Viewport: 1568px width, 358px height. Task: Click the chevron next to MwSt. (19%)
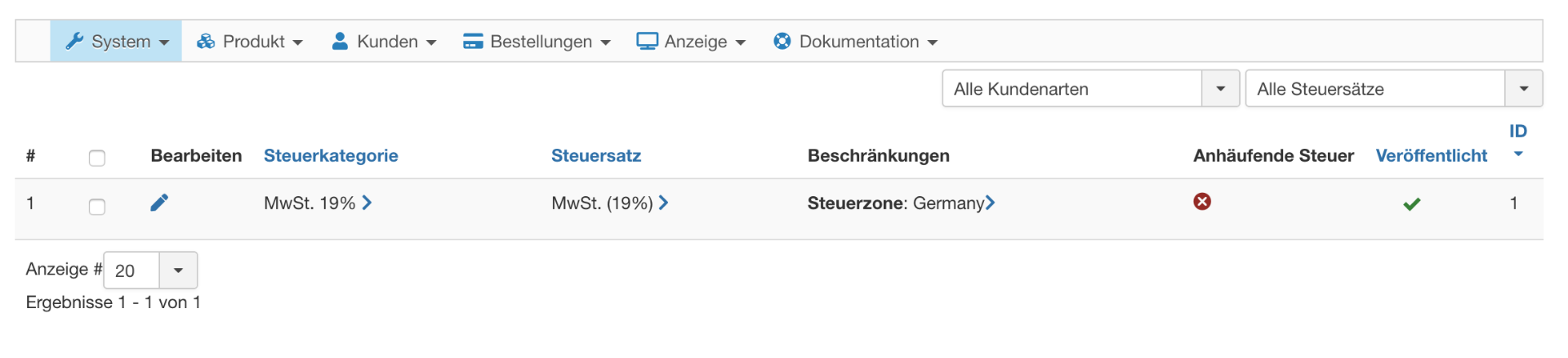[x=663, y=203]
